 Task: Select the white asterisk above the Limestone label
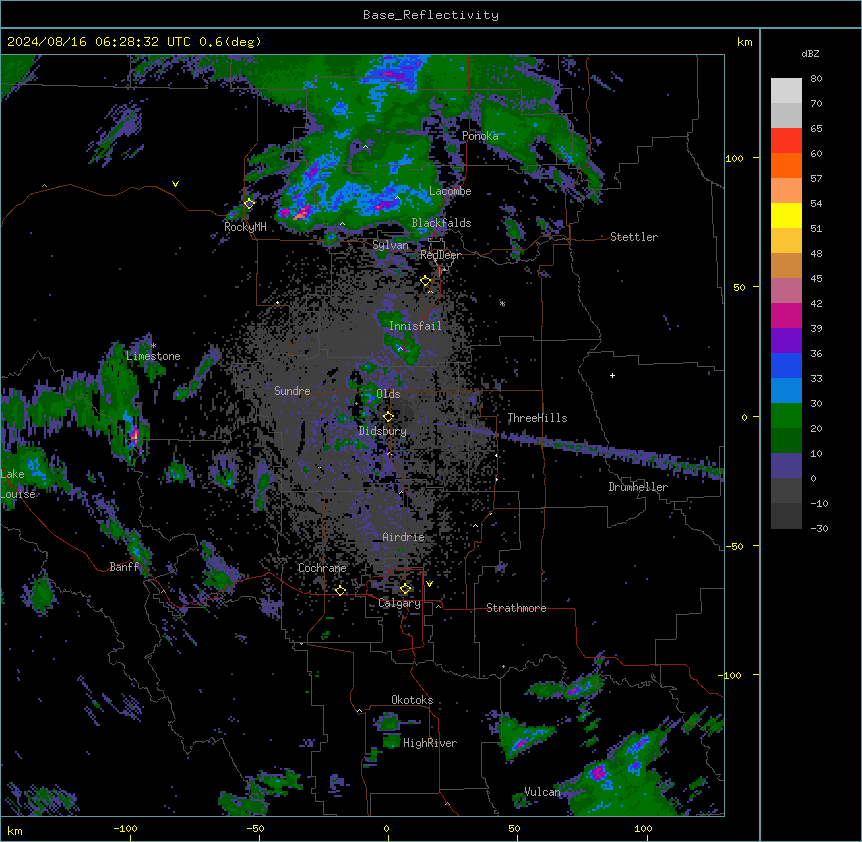153,346
